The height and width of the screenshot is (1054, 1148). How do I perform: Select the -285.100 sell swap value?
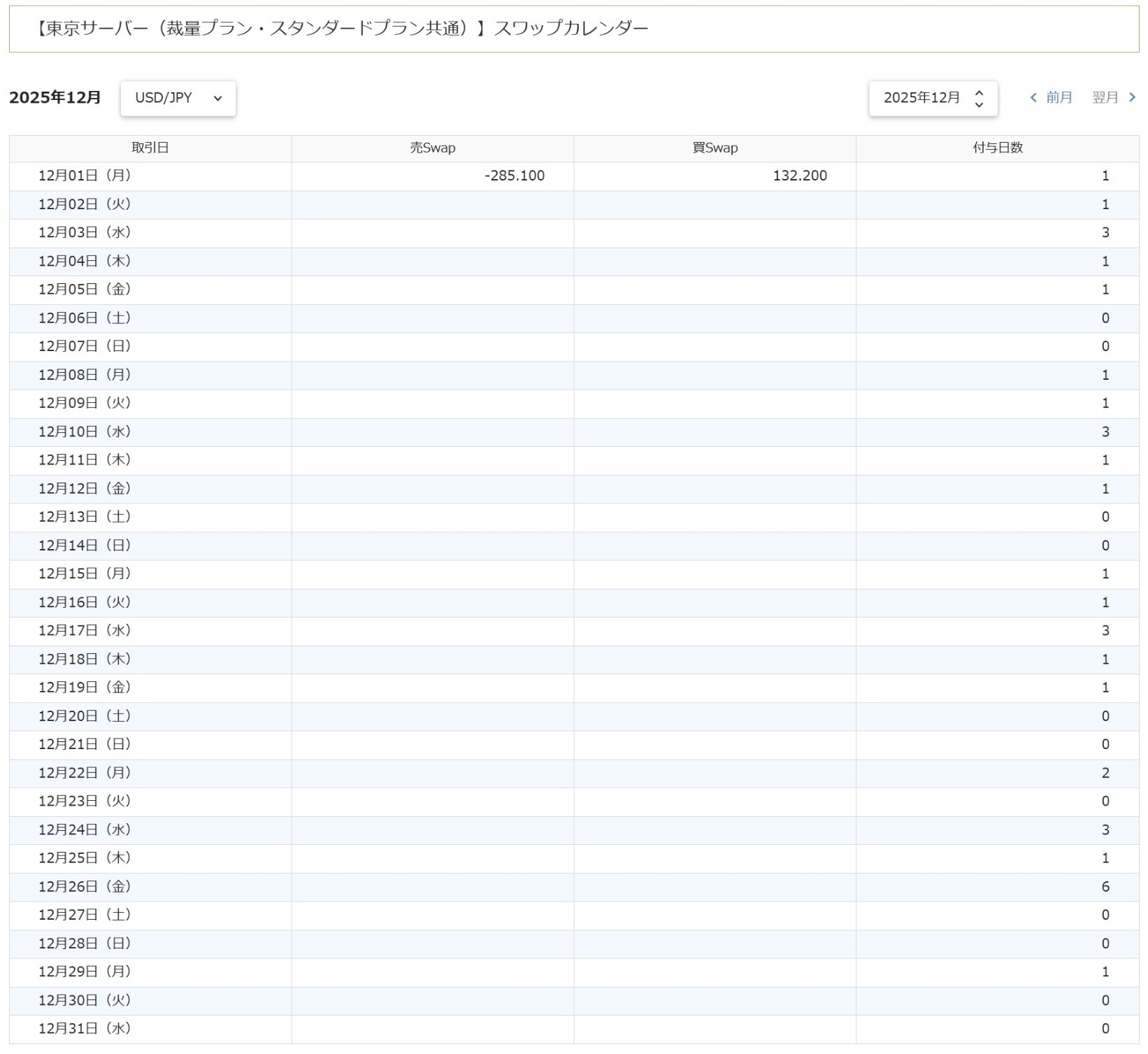[515, 176]
